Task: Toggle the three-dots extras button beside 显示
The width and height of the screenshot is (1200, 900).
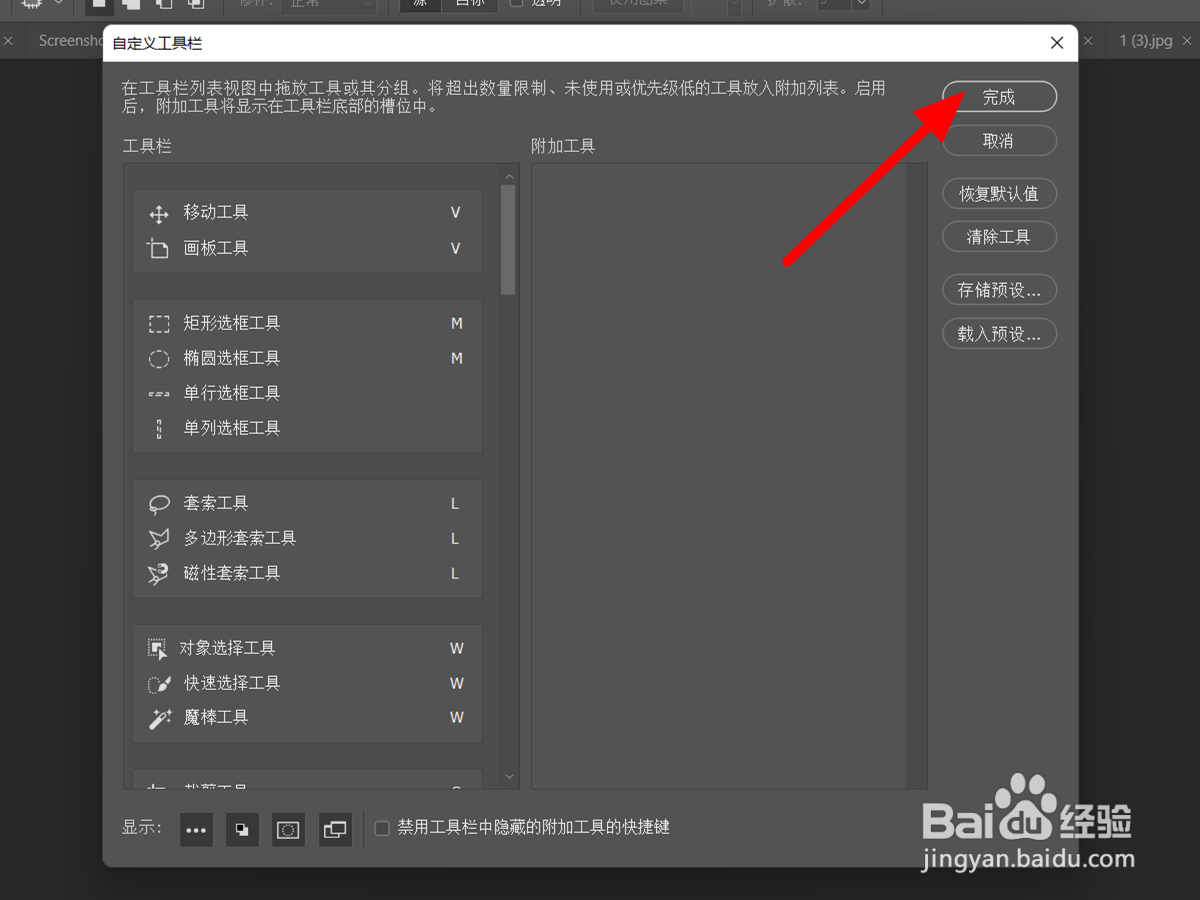Action: click(x=196, y=829)
